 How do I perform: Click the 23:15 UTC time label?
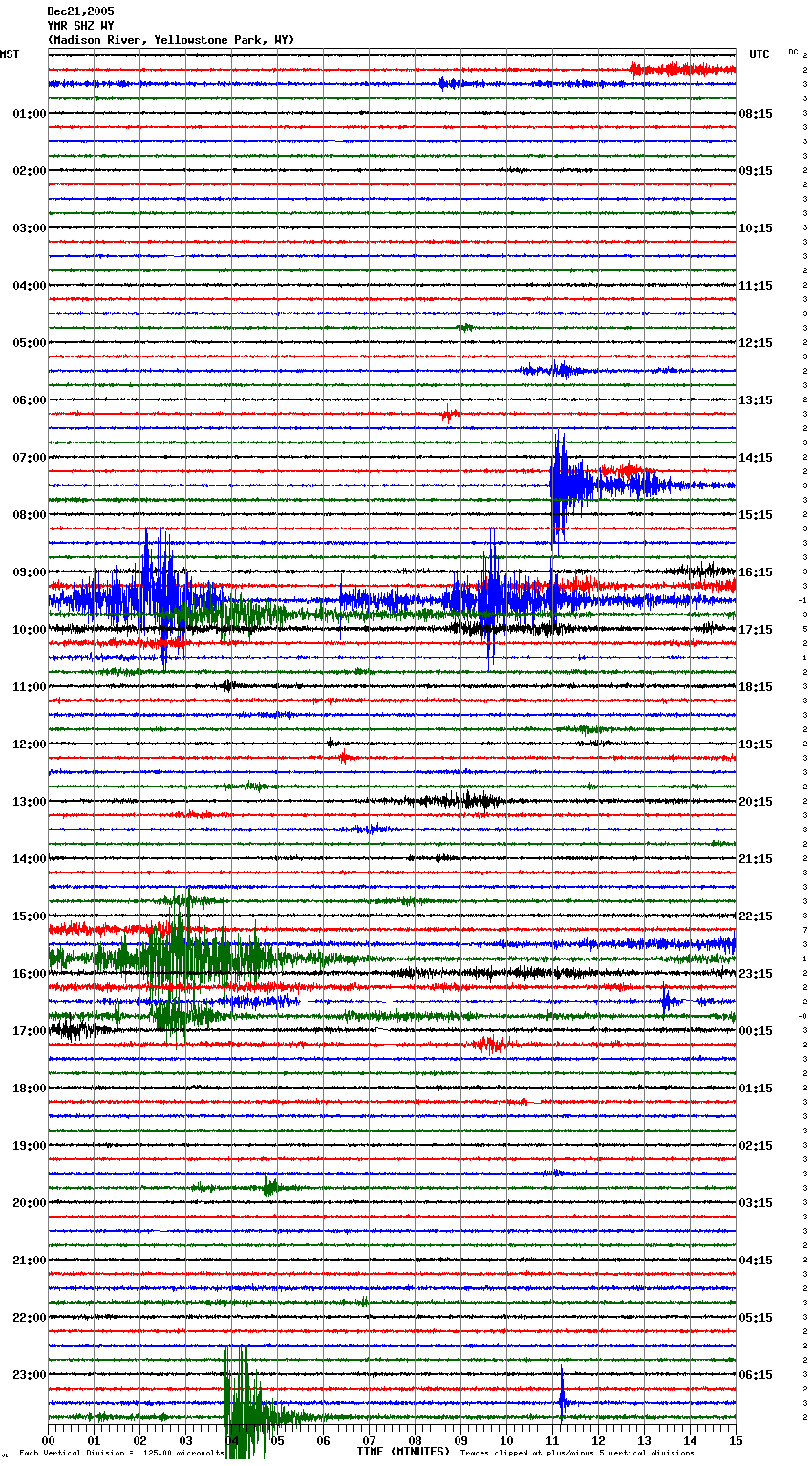coord(756,974)
